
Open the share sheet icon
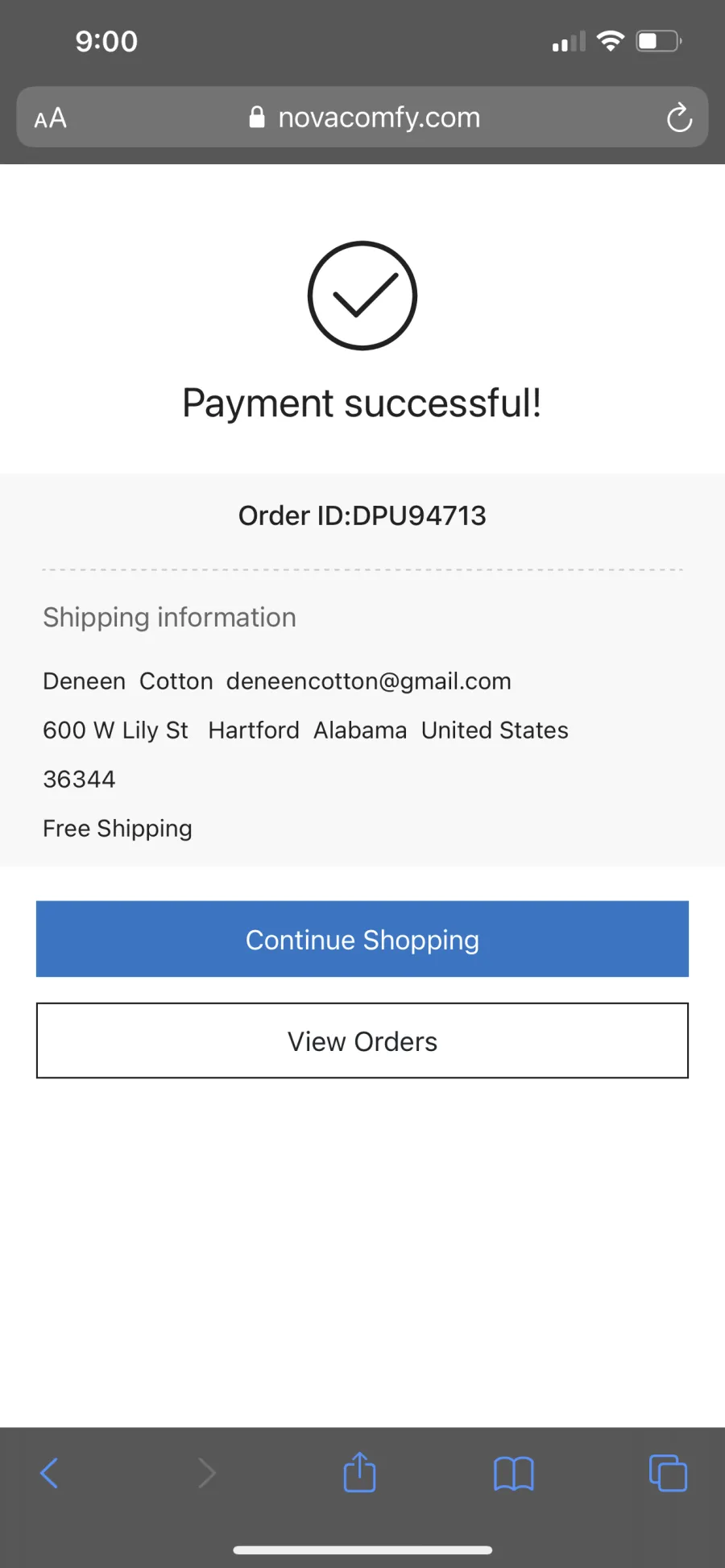click(359, 1472)
